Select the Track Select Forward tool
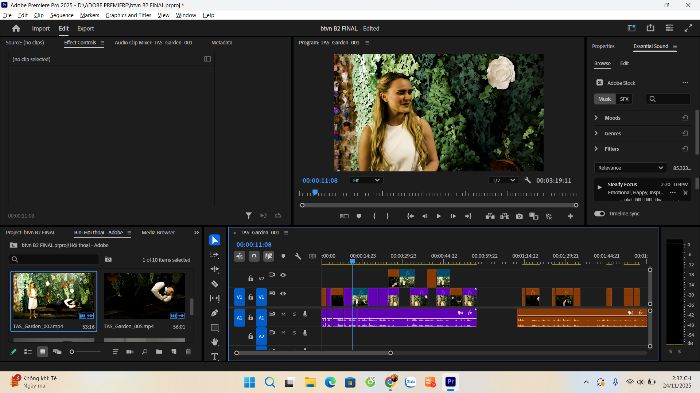The width and height of the screenshot is (700, 393). point(215,255)
